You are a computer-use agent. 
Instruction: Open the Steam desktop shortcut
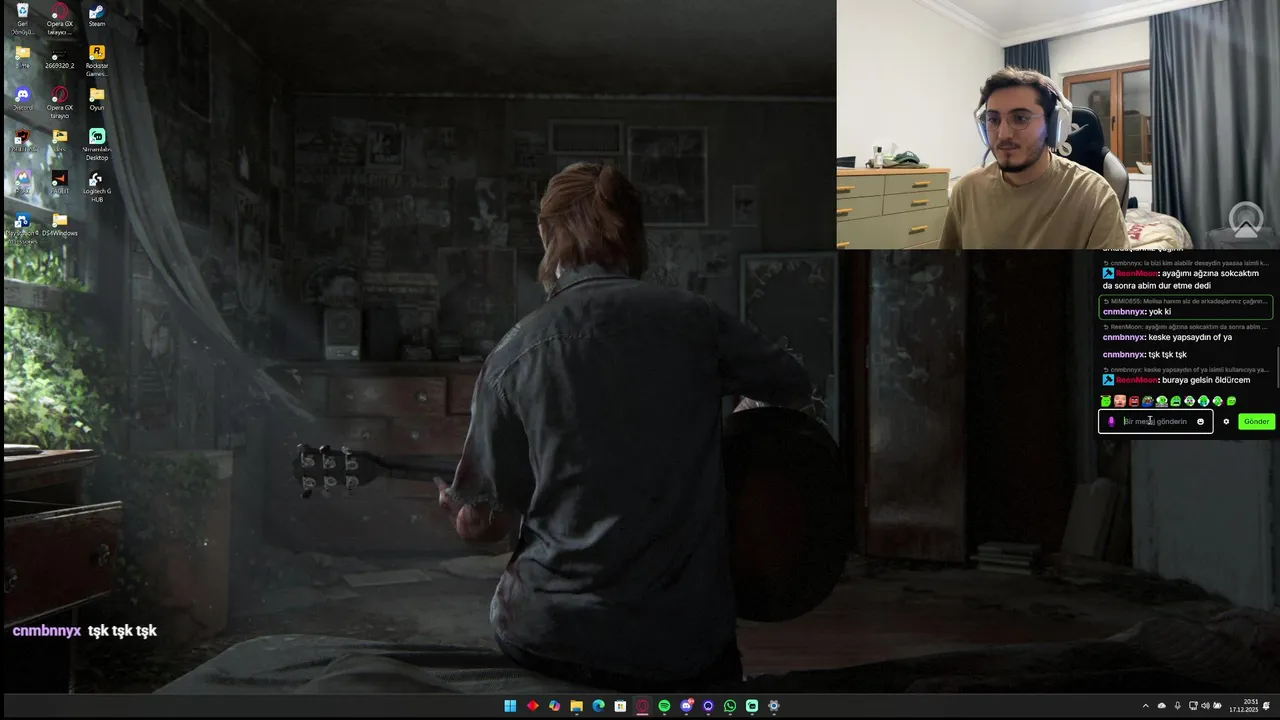pos(96,15)
